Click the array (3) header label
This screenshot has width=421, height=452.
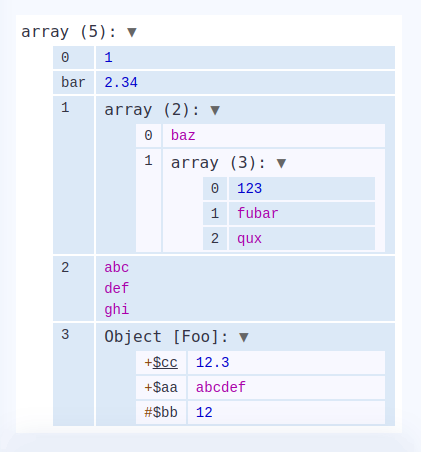coord(218,163)
